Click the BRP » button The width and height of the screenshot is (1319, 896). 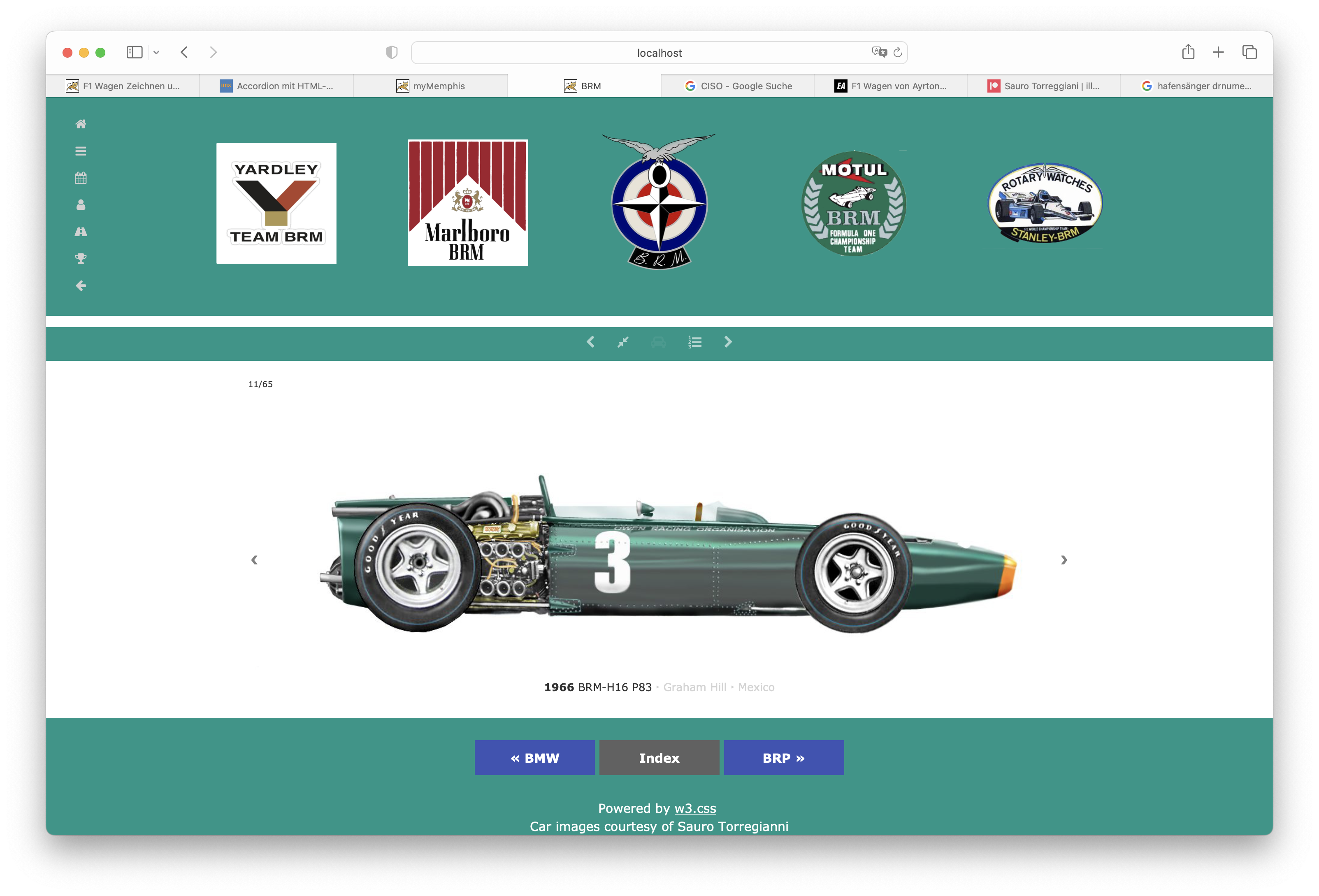784,757
